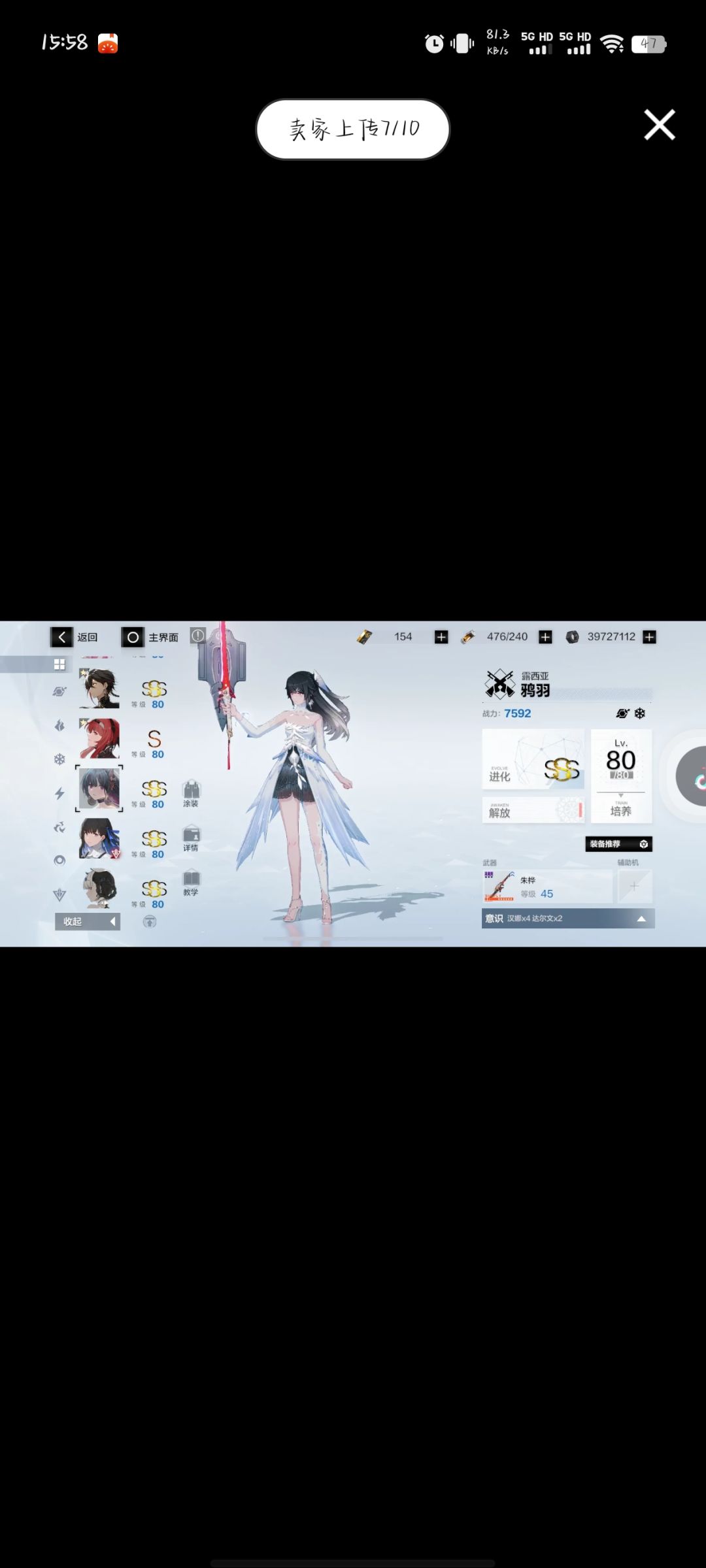Select the black-haired bun character portrait
The image size is (706, 1568).
pos(99,889)
